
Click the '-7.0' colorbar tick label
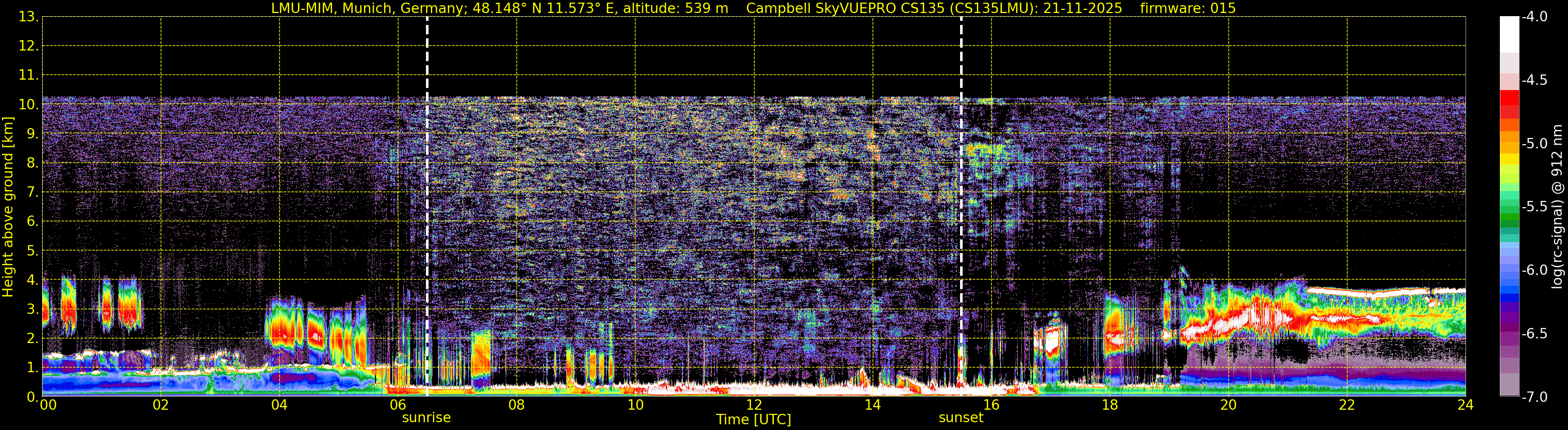click(1535, 397)
